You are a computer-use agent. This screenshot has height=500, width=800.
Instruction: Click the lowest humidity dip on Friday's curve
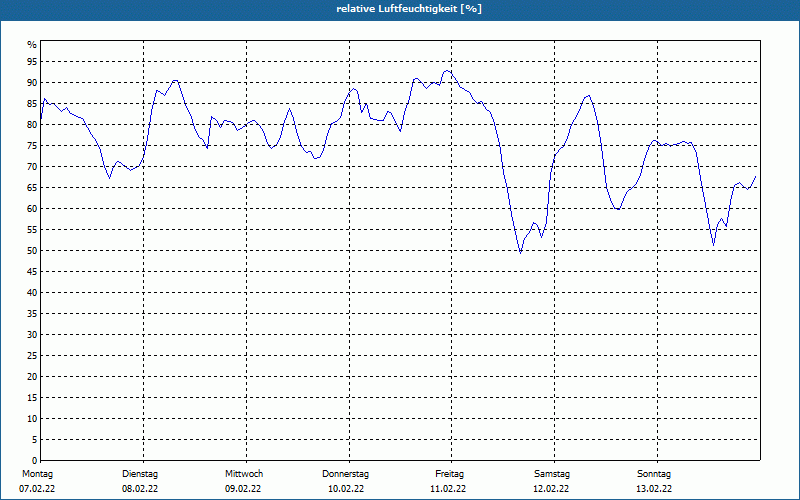point(520,253)
